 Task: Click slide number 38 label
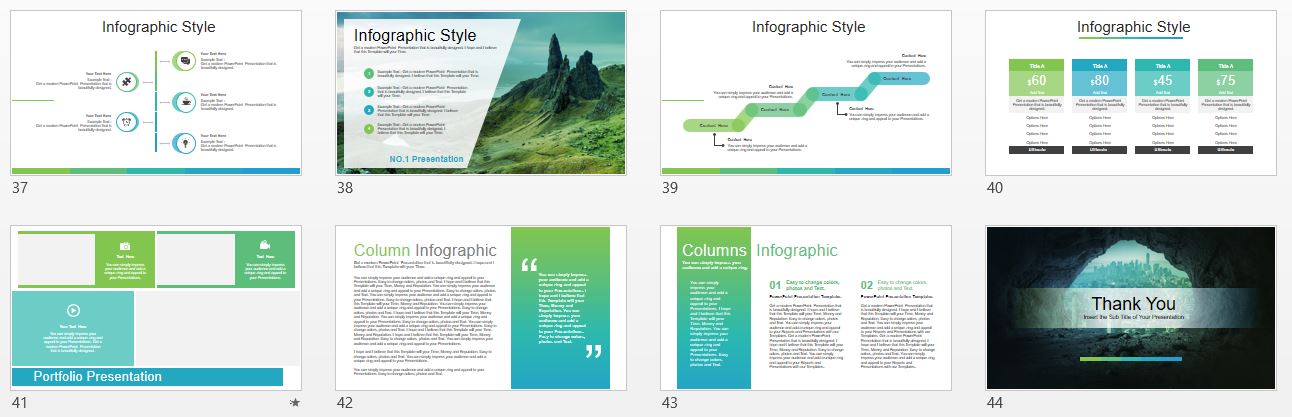point(345,188)
